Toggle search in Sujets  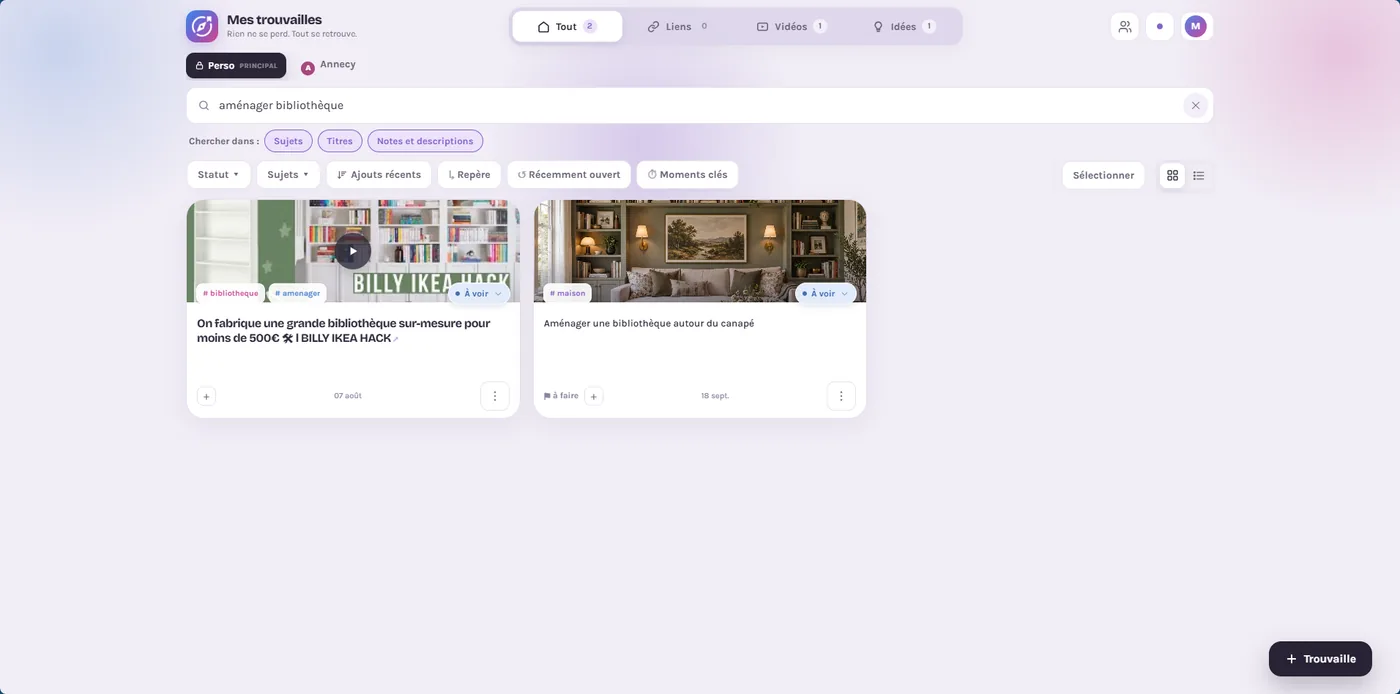pos(288,141)
